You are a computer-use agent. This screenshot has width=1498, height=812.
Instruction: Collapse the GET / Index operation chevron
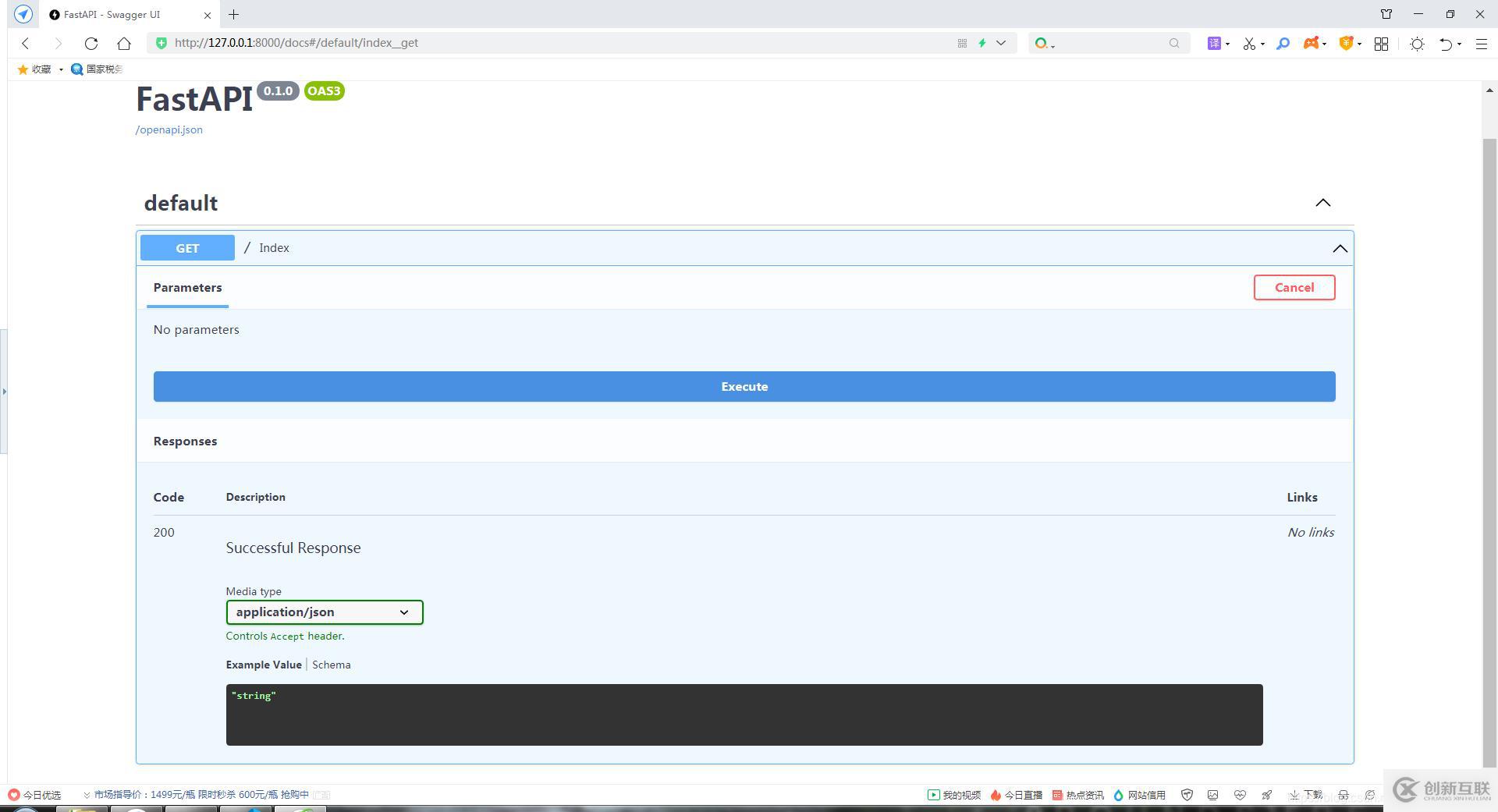[1340, 248]
